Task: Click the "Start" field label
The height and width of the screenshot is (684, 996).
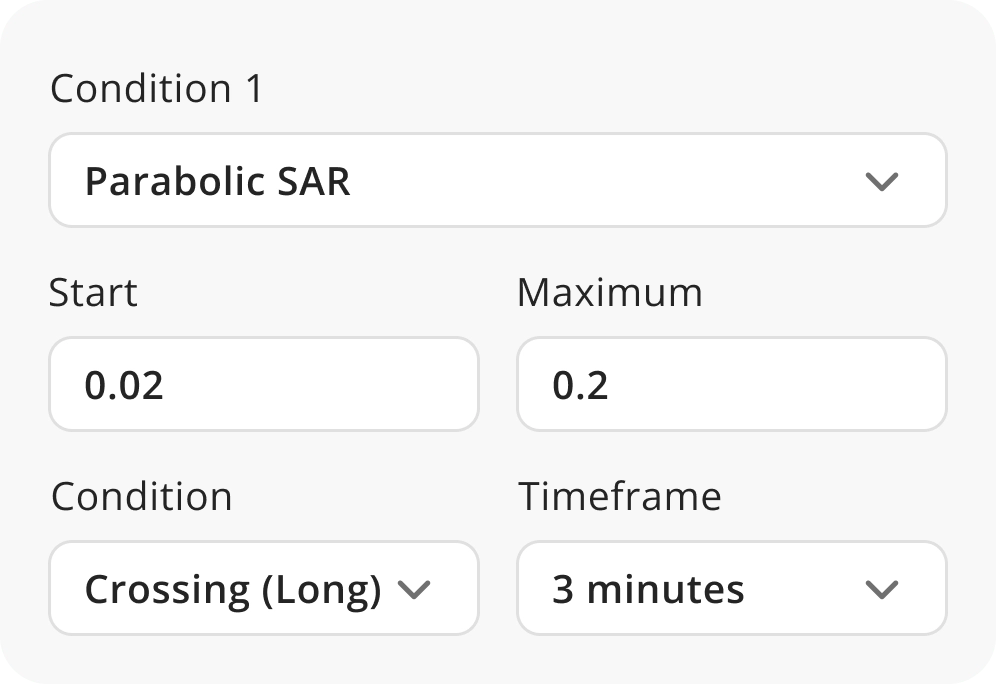Action: pos(93,293)
